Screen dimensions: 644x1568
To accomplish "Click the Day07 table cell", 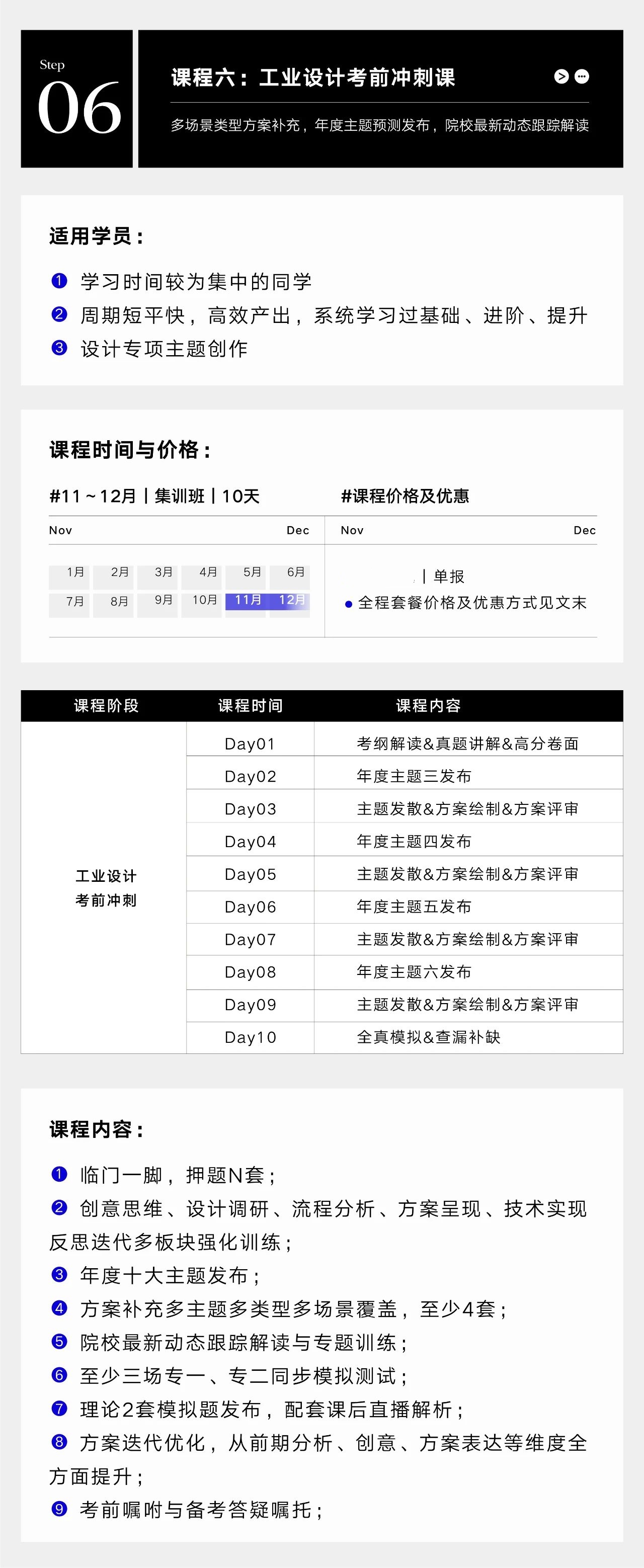I will click(x=250, y=939).
